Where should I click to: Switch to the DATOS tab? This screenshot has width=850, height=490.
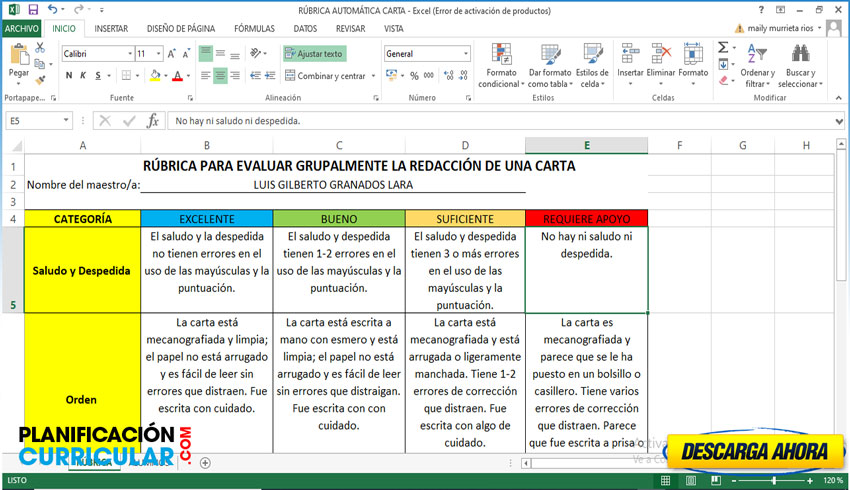point(305,29)
